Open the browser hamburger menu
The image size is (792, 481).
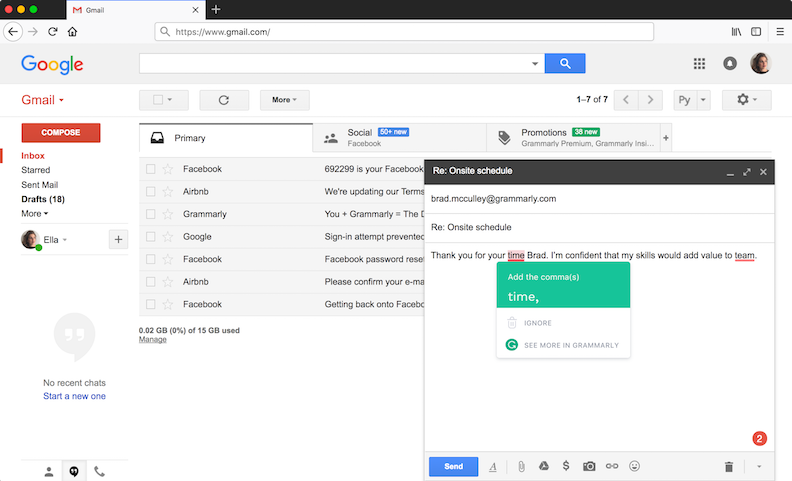[x=780, y=31]
